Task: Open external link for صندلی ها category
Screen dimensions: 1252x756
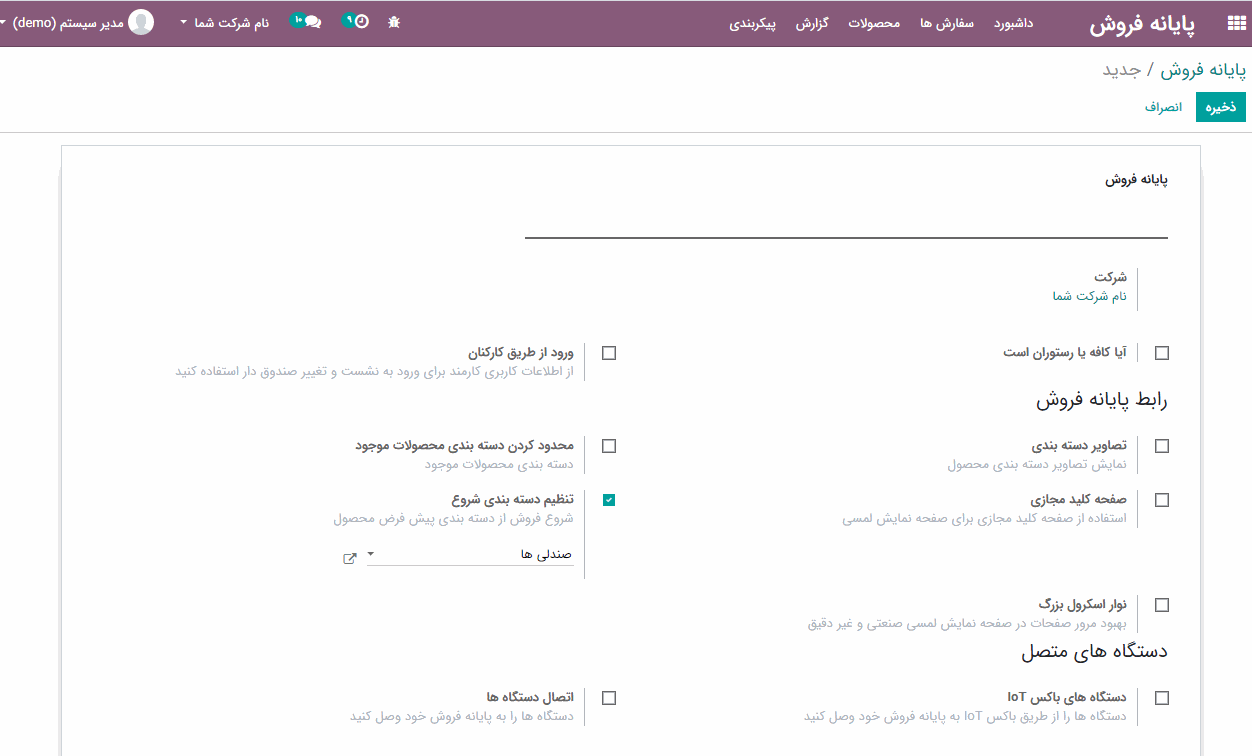Action: [350, 558]
